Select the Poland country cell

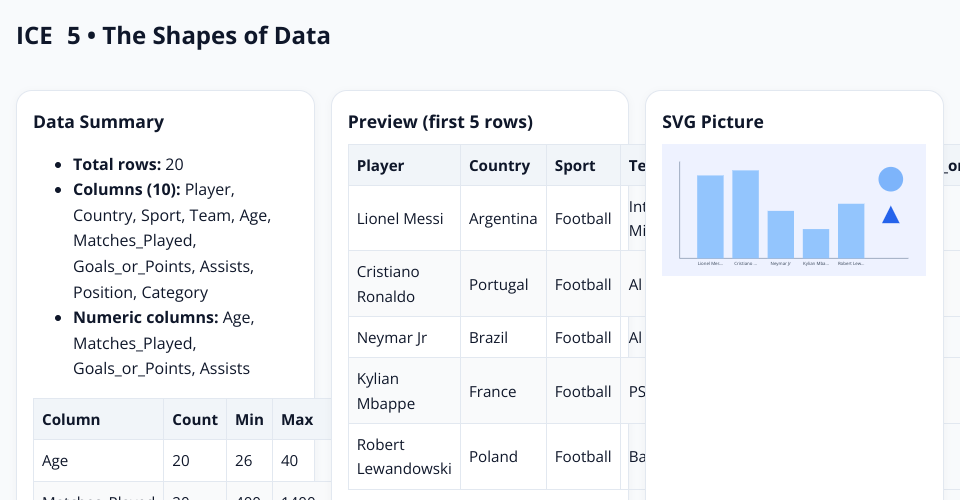click(493, 456)
